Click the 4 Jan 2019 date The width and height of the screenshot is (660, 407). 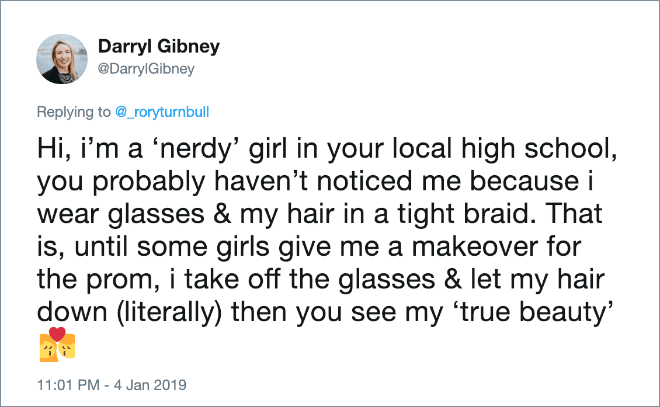point(157,382)
